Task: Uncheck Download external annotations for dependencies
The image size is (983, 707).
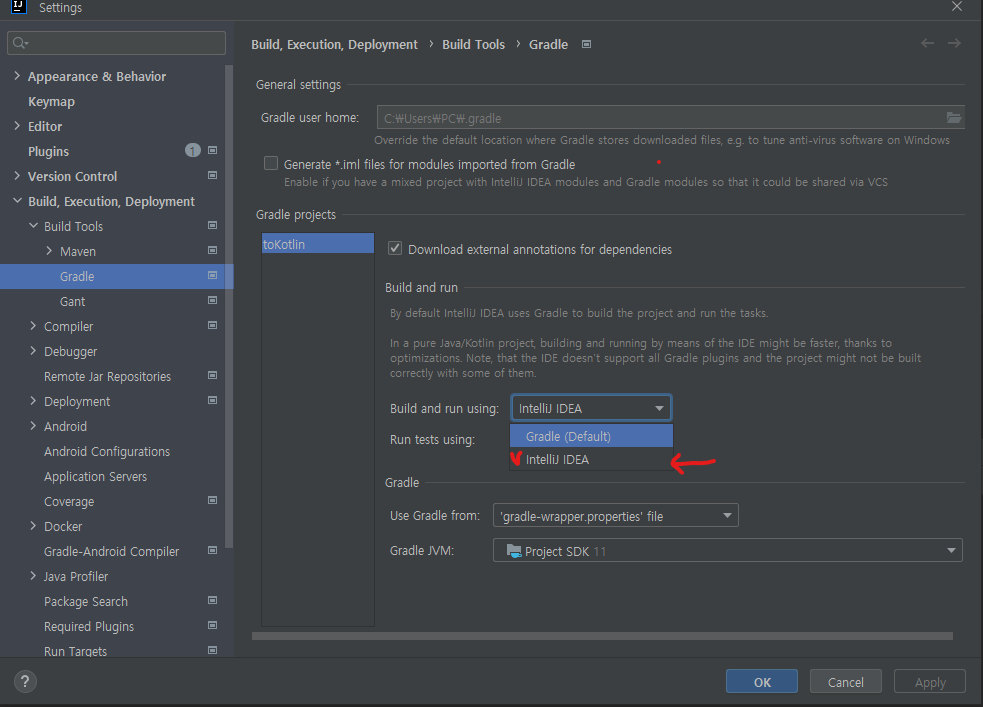Action: (x=395, y=248)
